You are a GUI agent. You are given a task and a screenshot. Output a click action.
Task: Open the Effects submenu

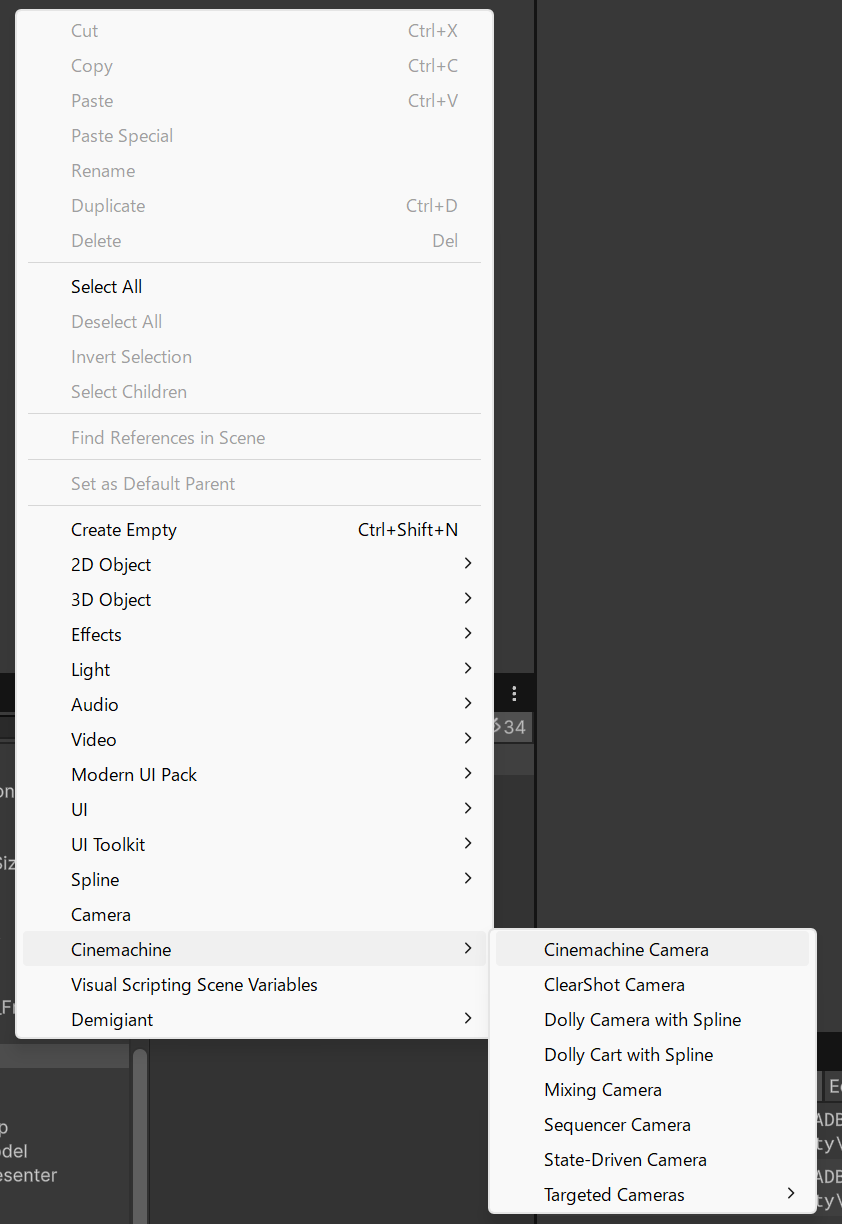96,635
